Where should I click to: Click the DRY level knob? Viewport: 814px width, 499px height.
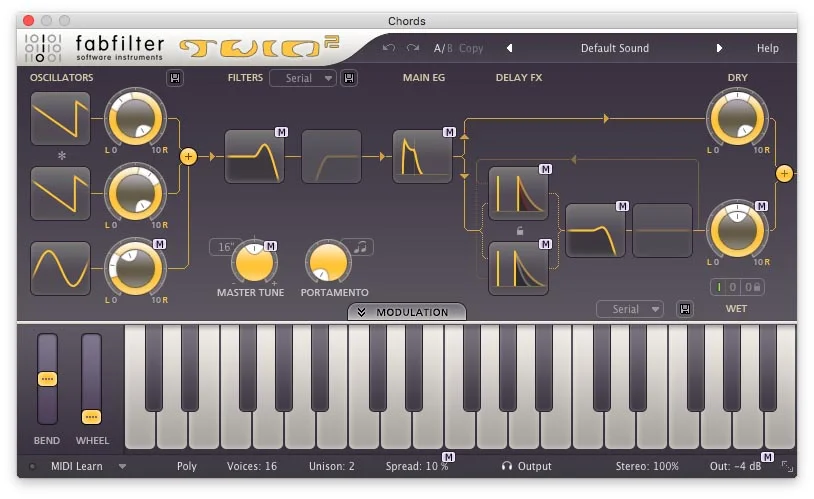pyautogui.click(x=737, y=119)
